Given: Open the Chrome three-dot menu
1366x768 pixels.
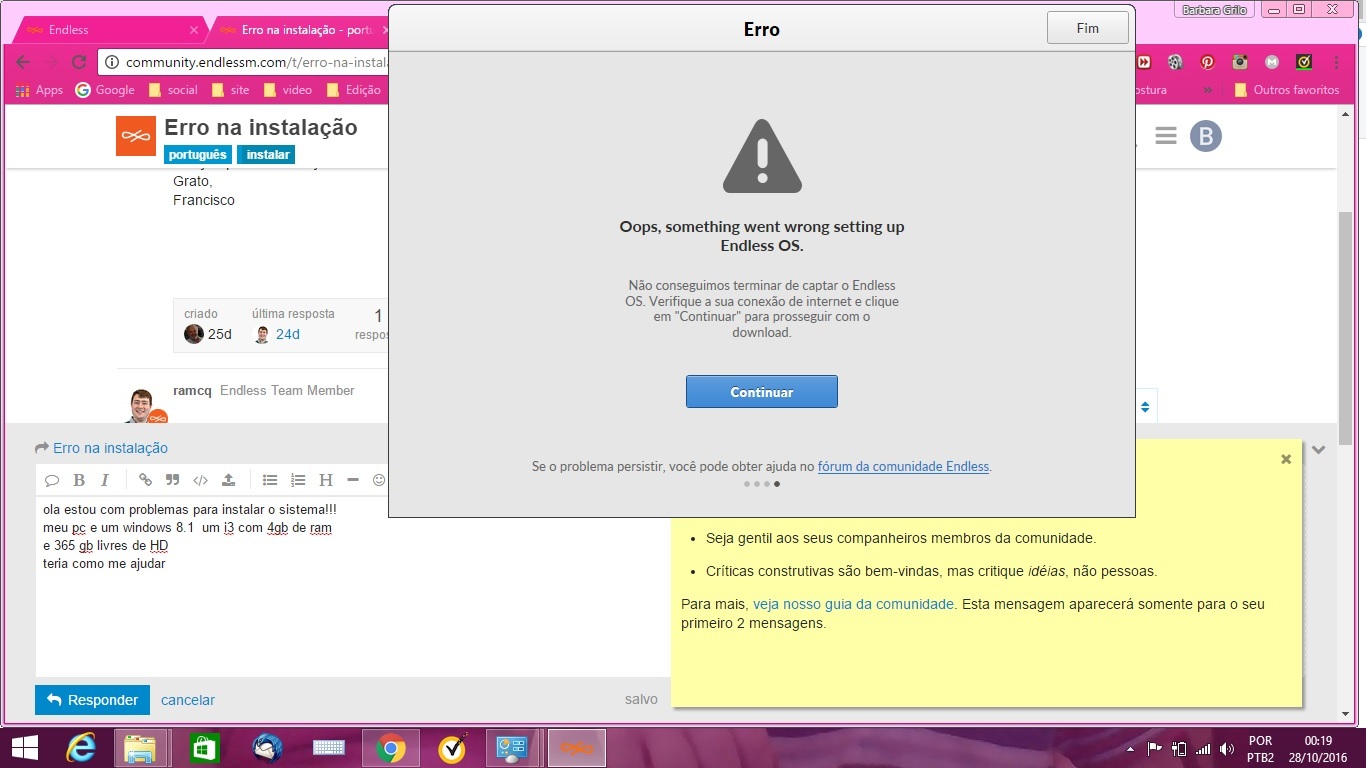Looking at the screenshot, I should [1337, 62].
